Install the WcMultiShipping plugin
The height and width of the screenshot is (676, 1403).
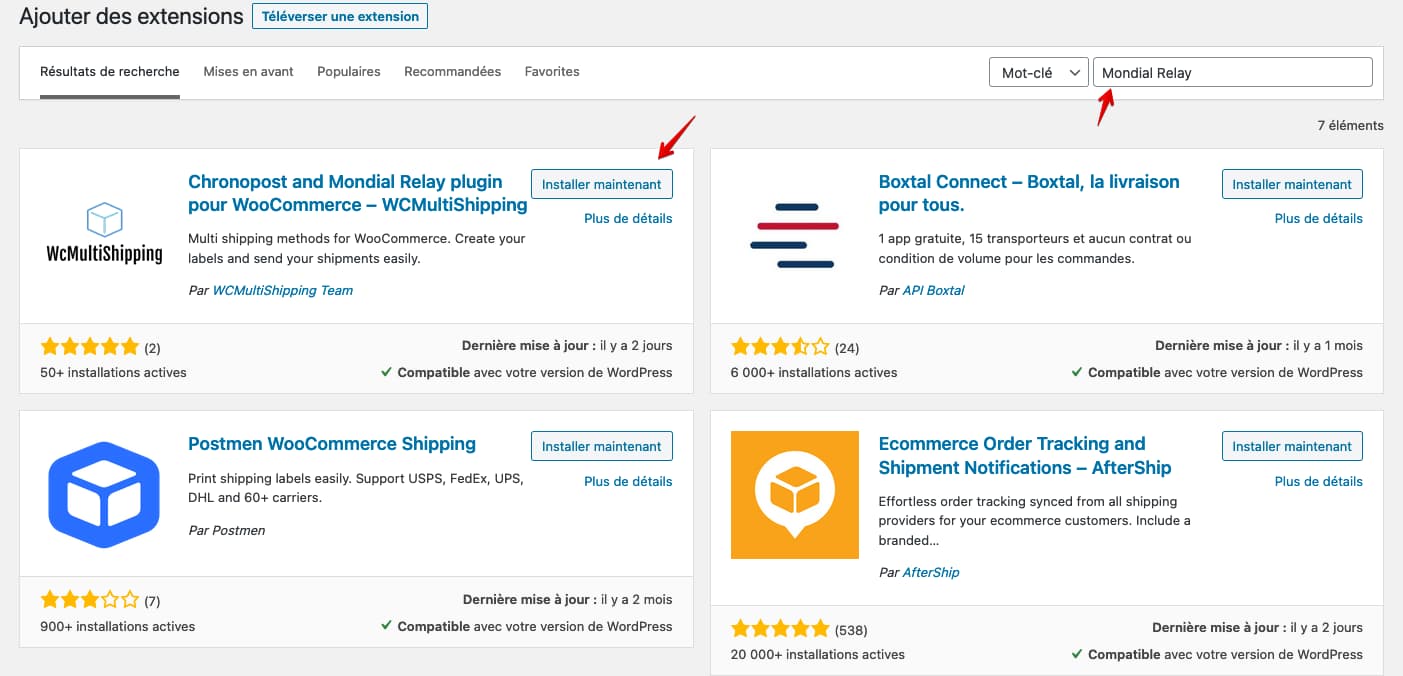601,184
